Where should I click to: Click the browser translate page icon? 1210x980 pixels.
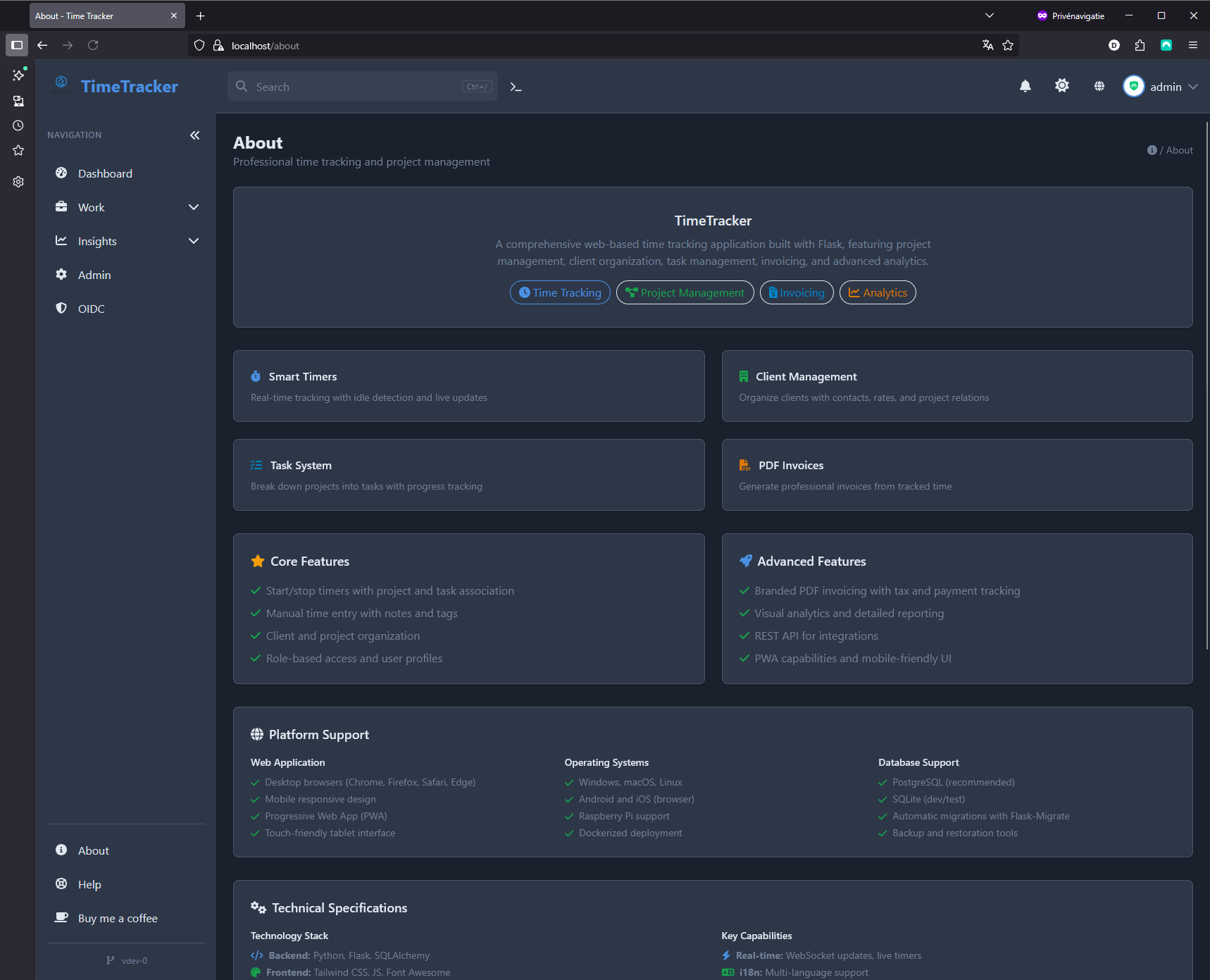[987, 46]
